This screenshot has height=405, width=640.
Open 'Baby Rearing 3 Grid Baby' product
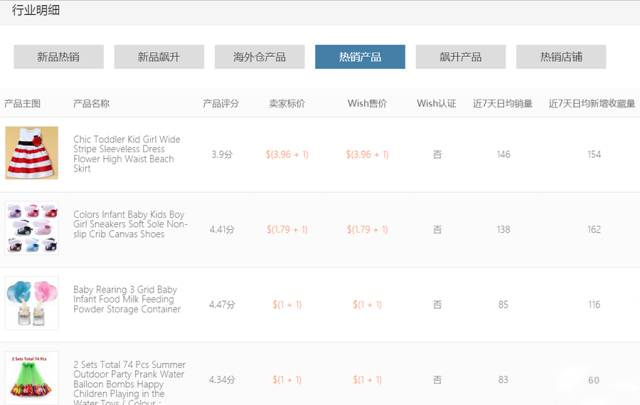point(127,299)
